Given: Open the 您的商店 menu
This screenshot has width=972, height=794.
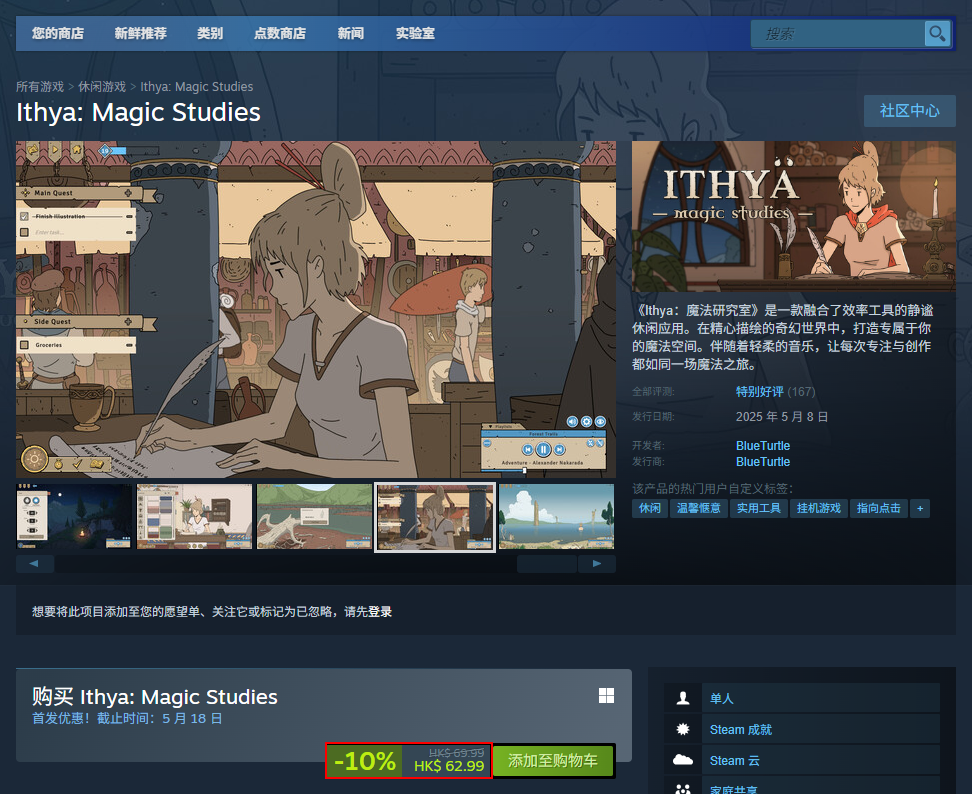Looking at the screenshot, I should pyautogui.click(x=58, y=33).
